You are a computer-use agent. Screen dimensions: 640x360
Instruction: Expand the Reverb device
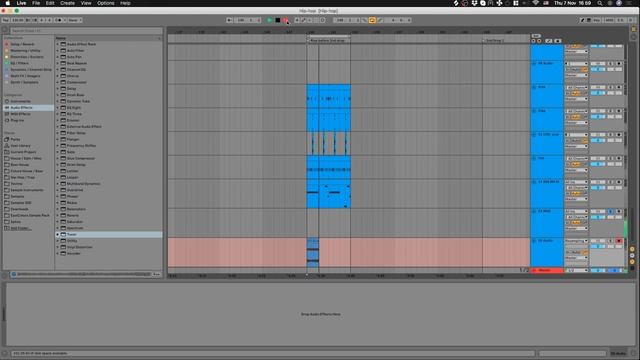[x=58, y=216]
